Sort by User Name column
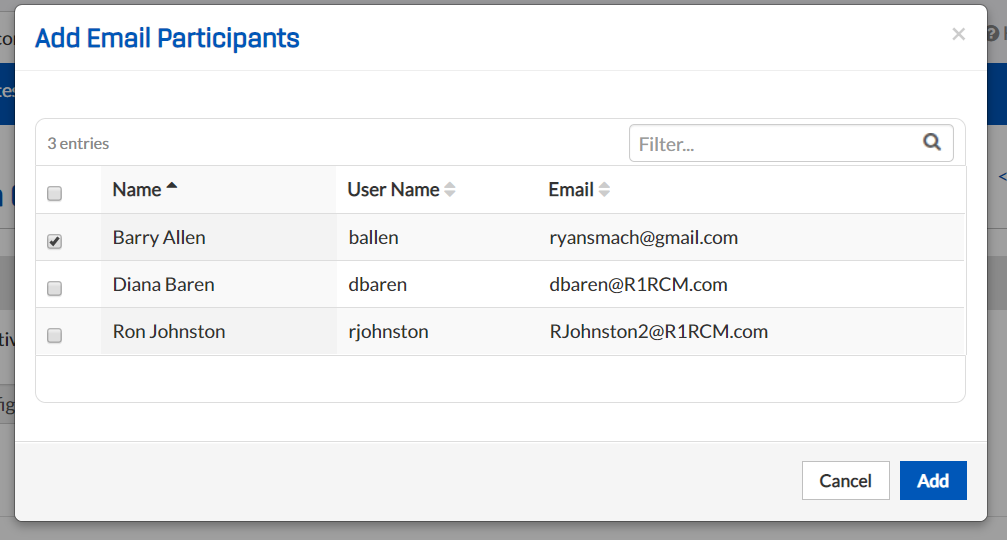Viewport: 1007px width, 540px height. 401,189
